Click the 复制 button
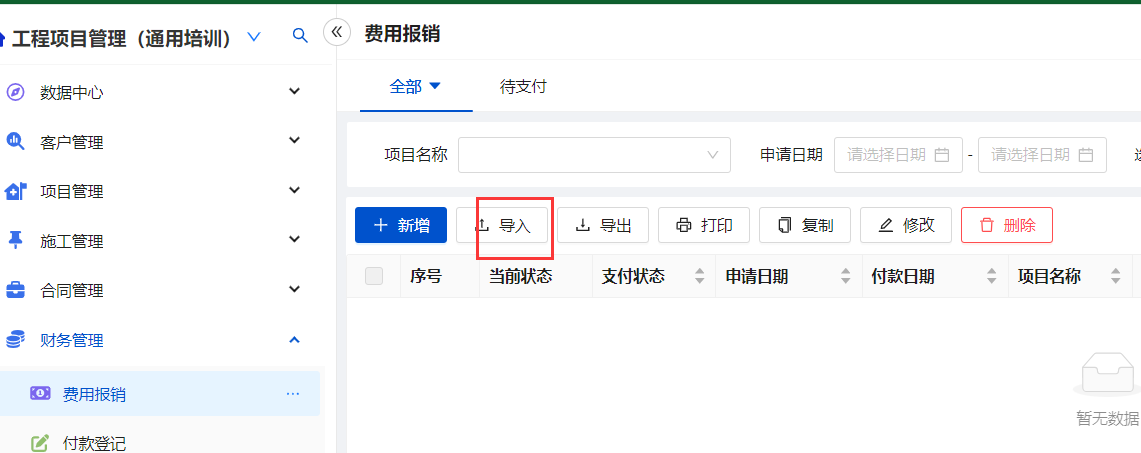The height and width of the screenshot is (453, 1141). (x=805, y=225)
